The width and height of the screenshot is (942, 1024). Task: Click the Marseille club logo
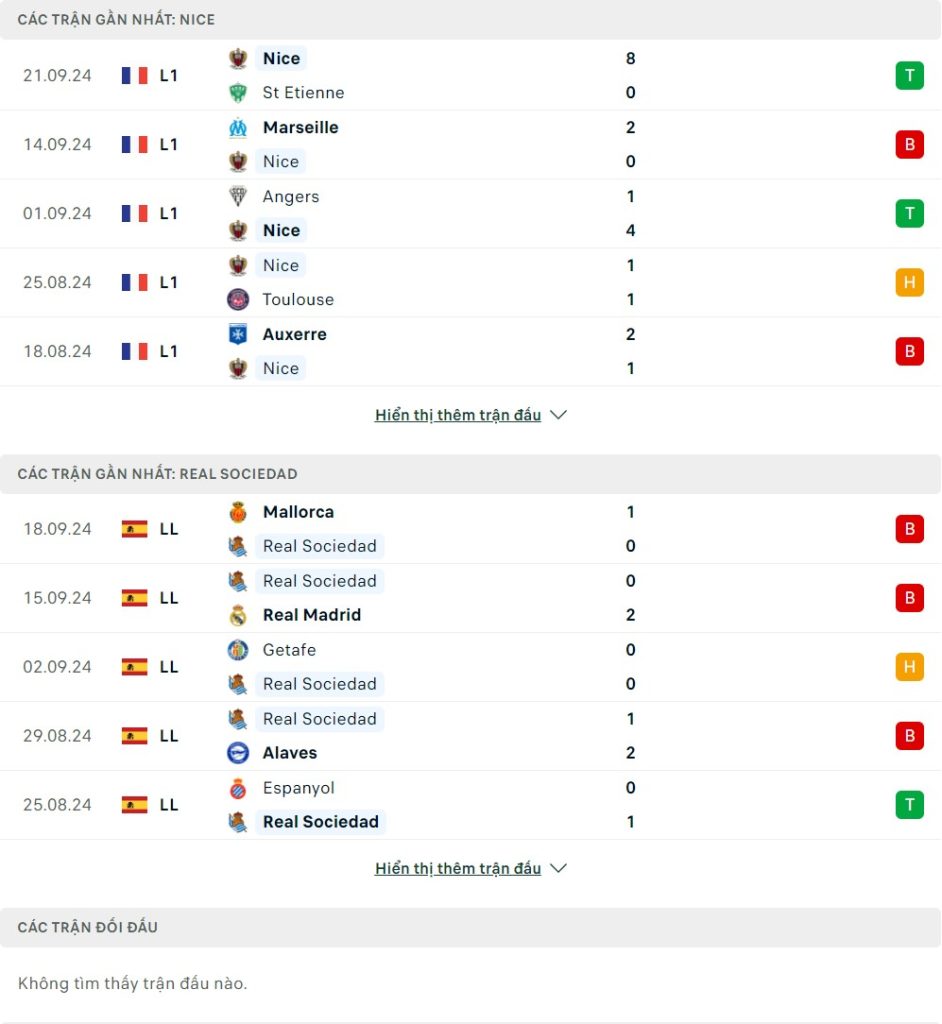pos(238,127)
